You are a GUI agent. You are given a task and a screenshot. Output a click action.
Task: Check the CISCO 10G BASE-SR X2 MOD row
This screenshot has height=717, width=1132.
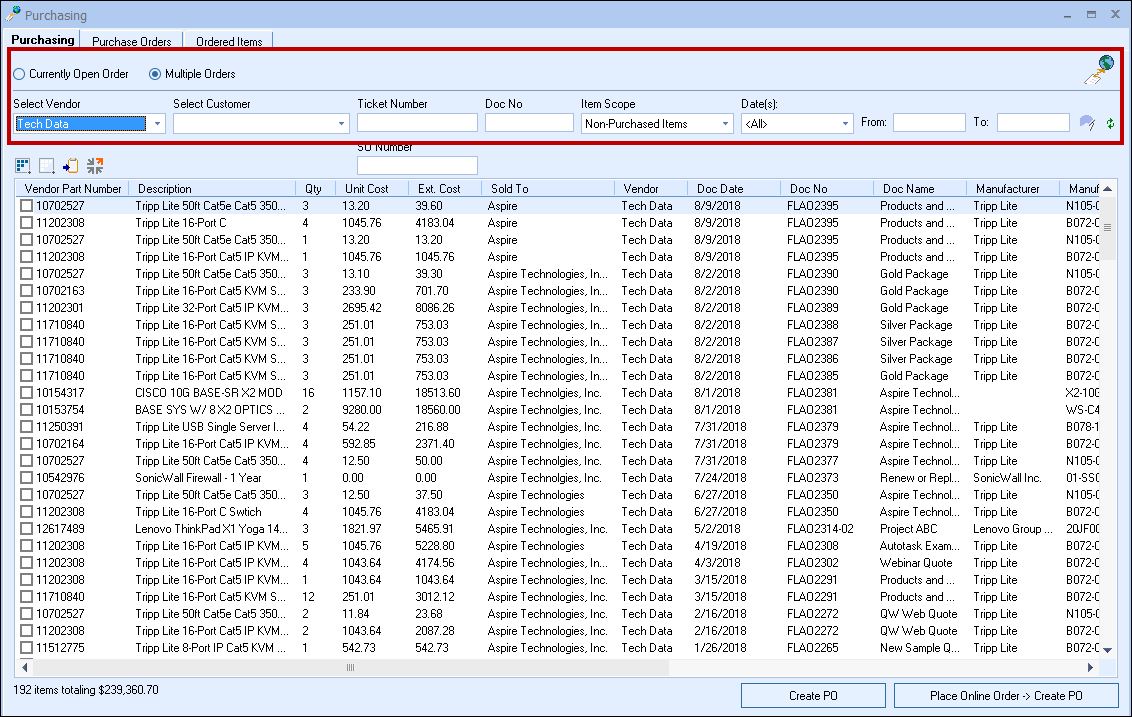point(27,393)
